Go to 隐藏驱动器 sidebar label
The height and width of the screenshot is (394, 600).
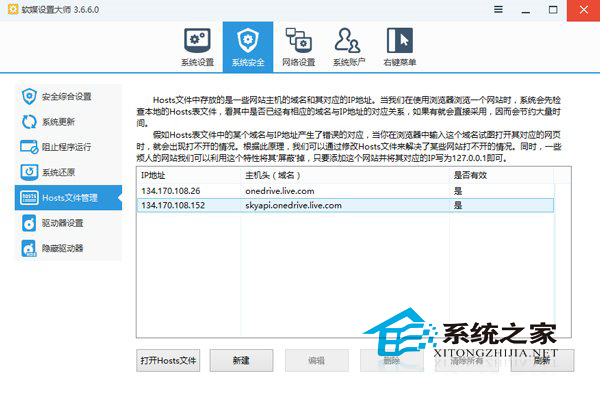[62, 248]
